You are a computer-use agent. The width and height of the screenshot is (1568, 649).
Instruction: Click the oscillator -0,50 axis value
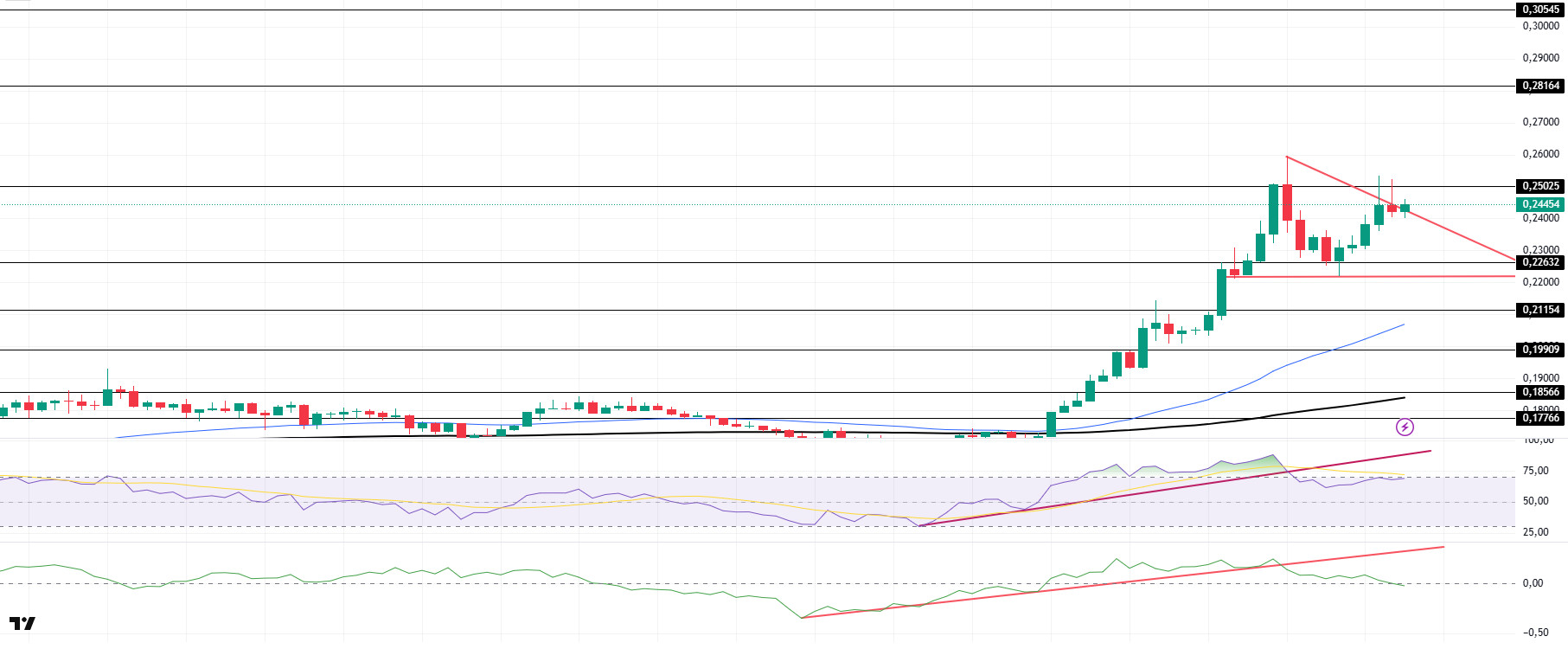pos(1534,633)
